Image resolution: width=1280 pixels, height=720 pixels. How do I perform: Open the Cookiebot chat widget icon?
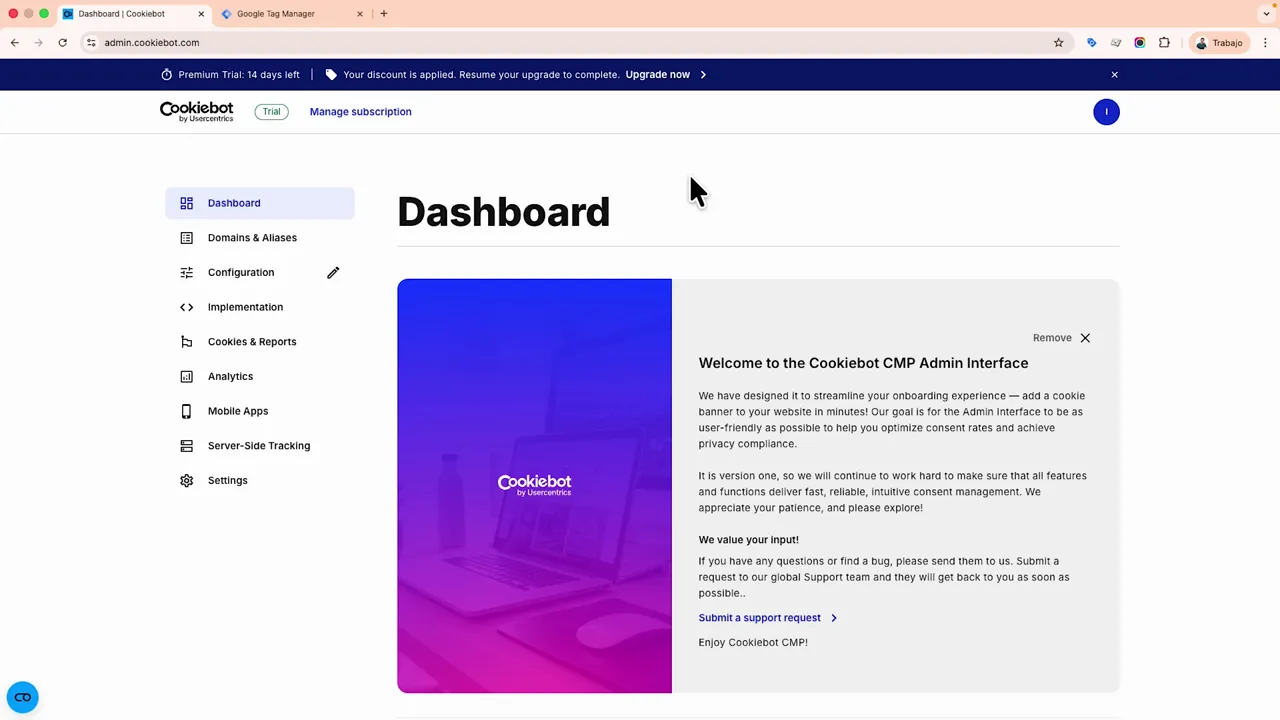tap(22, 697)
